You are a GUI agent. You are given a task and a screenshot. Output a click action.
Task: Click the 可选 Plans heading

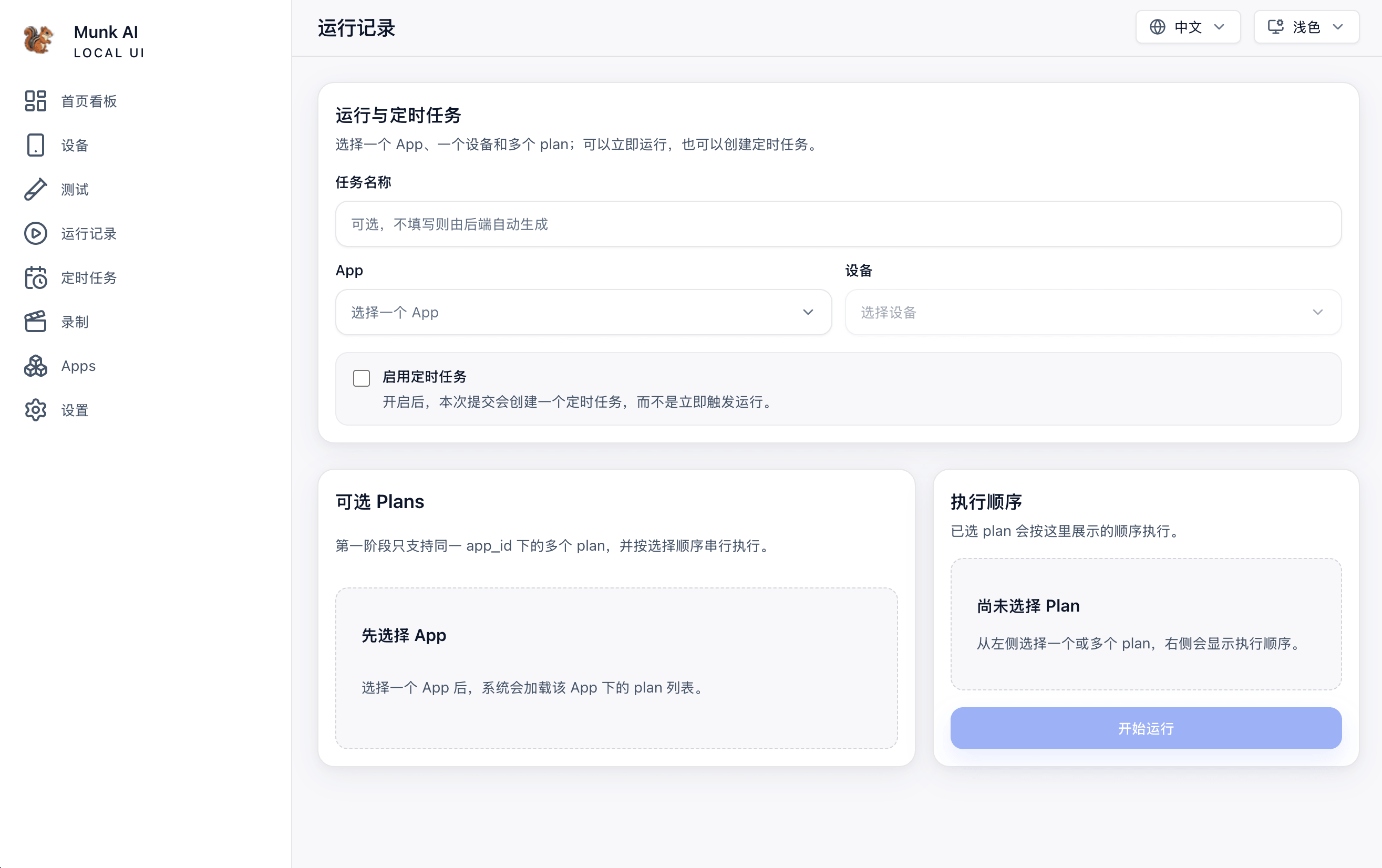click(x=380, y=502)
